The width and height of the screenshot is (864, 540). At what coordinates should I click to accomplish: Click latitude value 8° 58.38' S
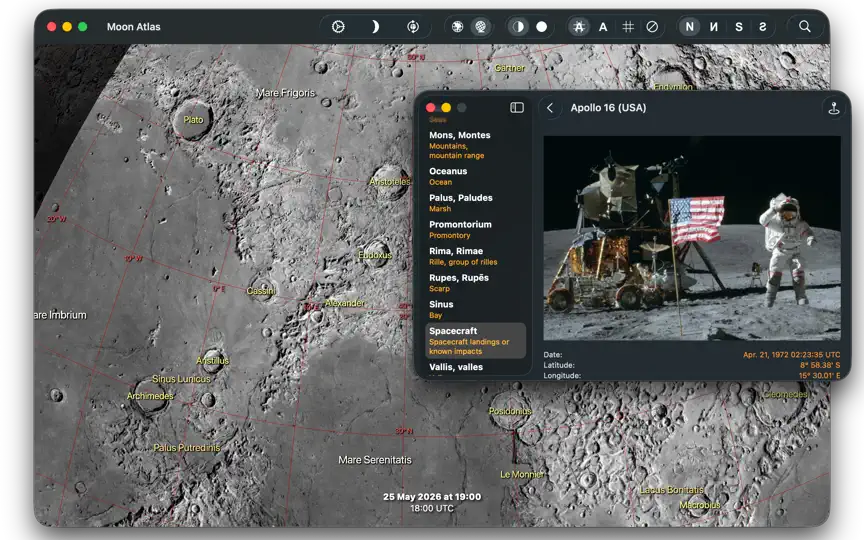point(820,365)
